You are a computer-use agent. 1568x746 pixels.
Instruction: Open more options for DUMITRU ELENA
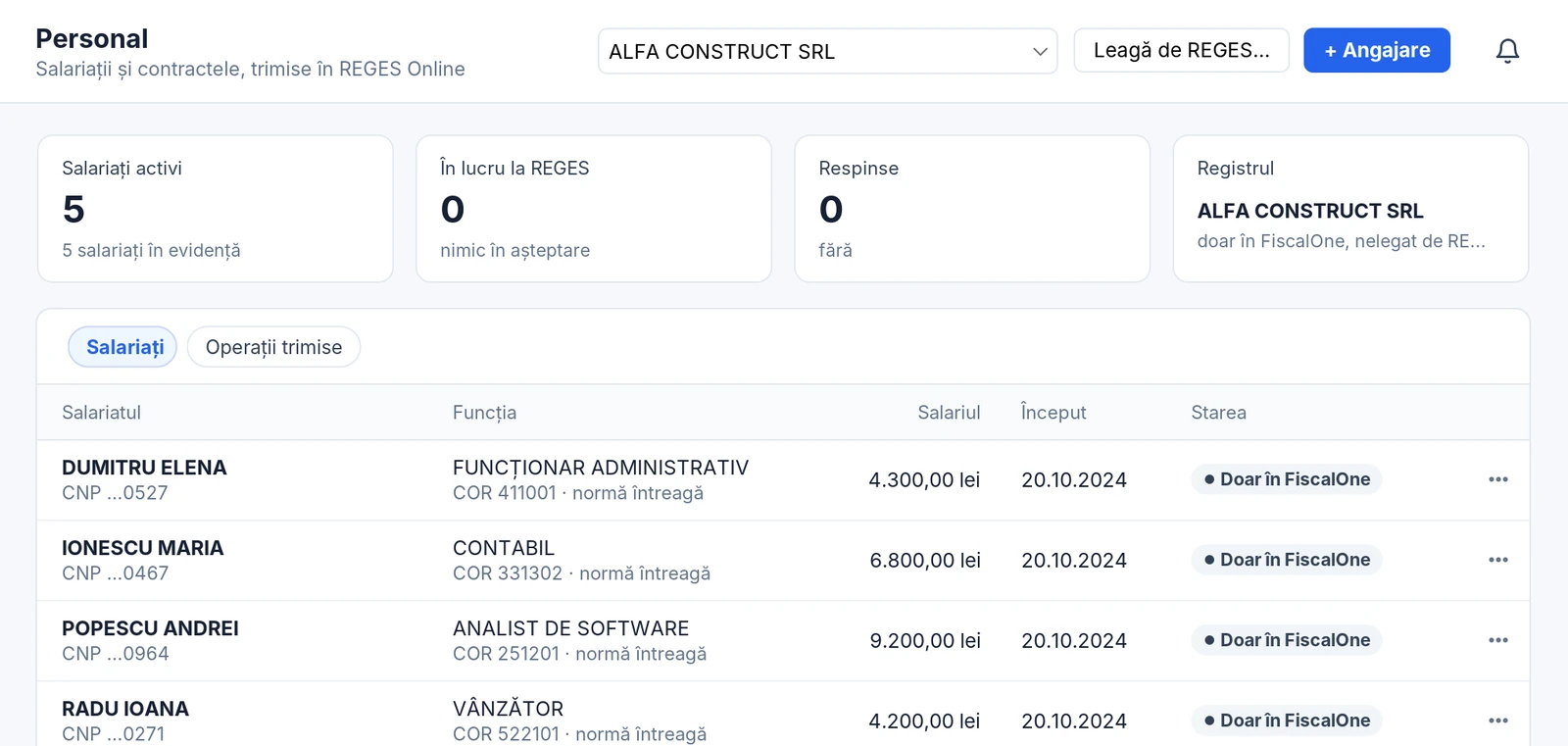(x=1497, y=479)
